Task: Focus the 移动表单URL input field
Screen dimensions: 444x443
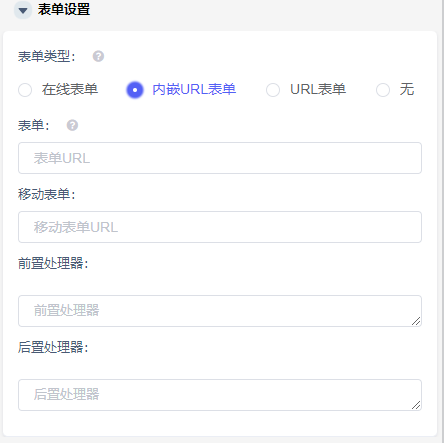Action: pos(220,227)
